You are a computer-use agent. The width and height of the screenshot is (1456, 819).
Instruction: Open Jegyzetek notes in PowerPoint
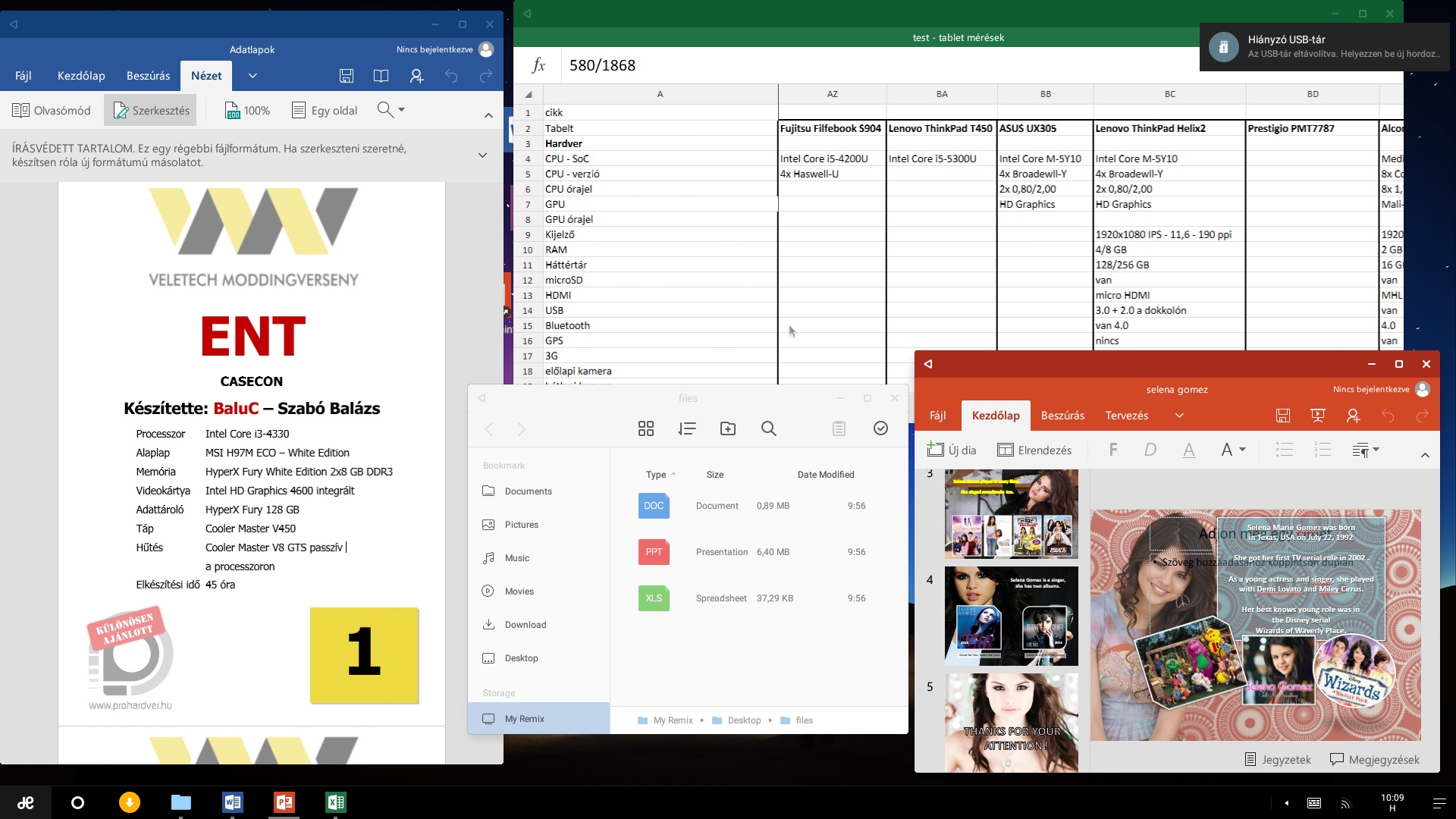(1278, 759)
